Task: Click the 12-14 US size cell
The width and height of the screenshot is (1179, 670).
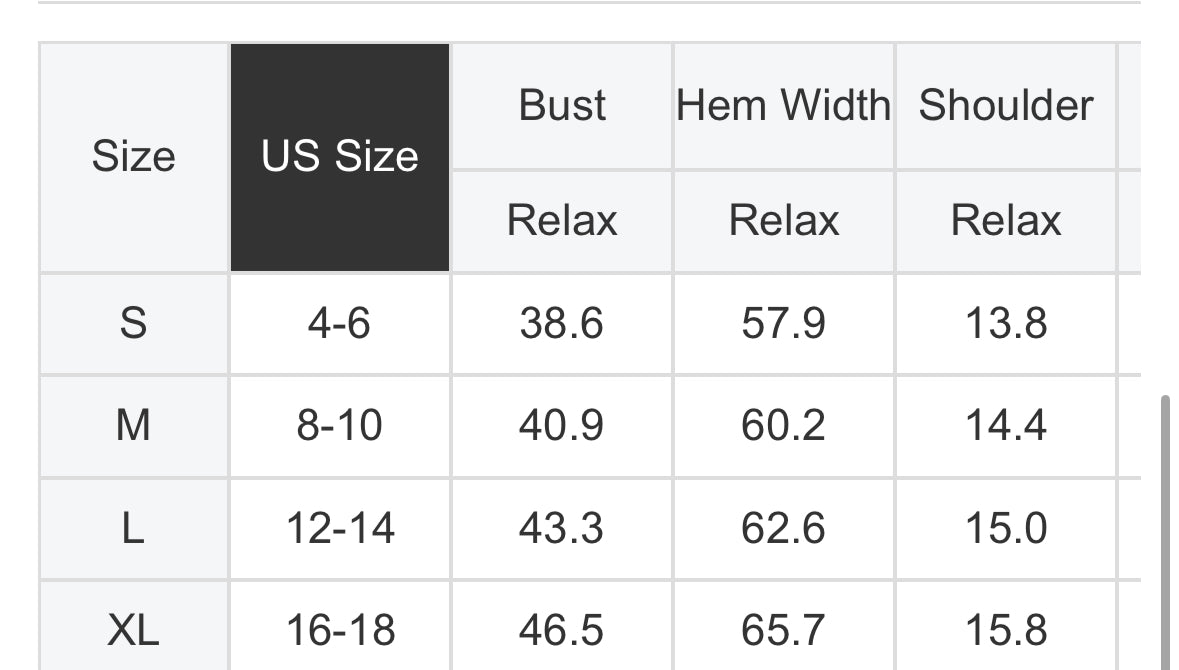Action: [x=340, y=528]
